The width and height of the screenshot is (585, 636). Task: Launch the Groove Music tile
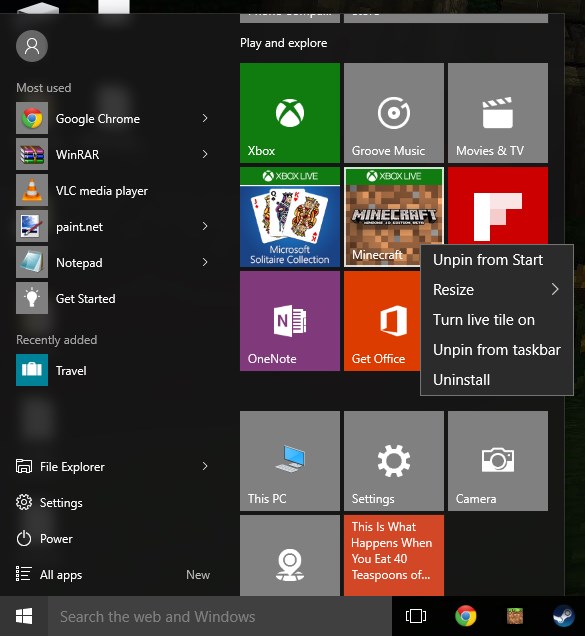point(394,113)
